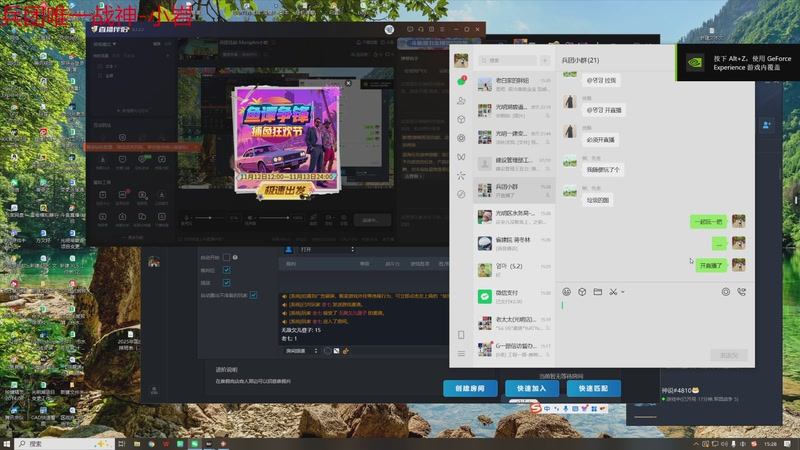Click the WeChat send button
This screenshot has width=800, height=450.
click(729, 355)
